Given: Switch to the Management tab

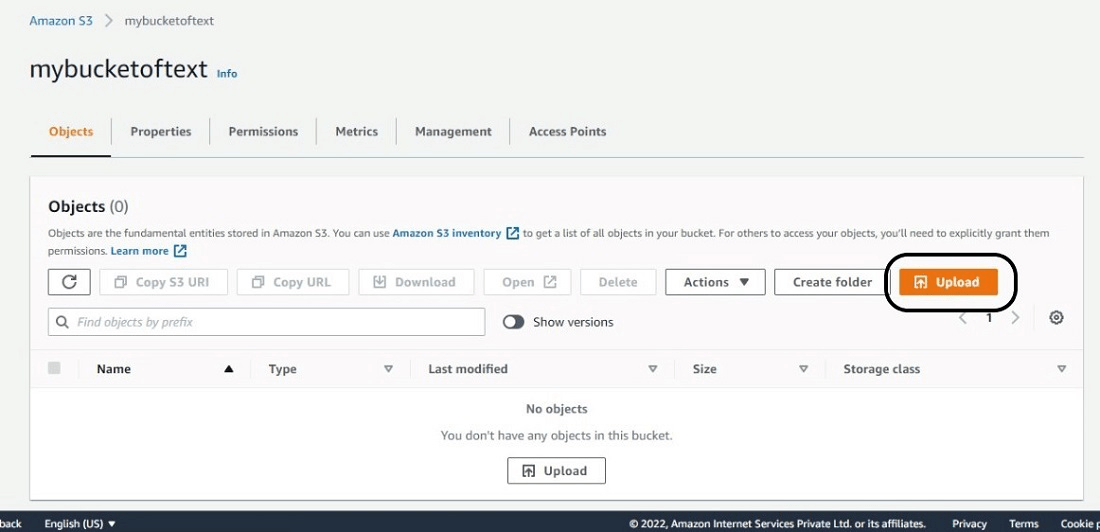Looking at the screenshot, I should 453,131.
